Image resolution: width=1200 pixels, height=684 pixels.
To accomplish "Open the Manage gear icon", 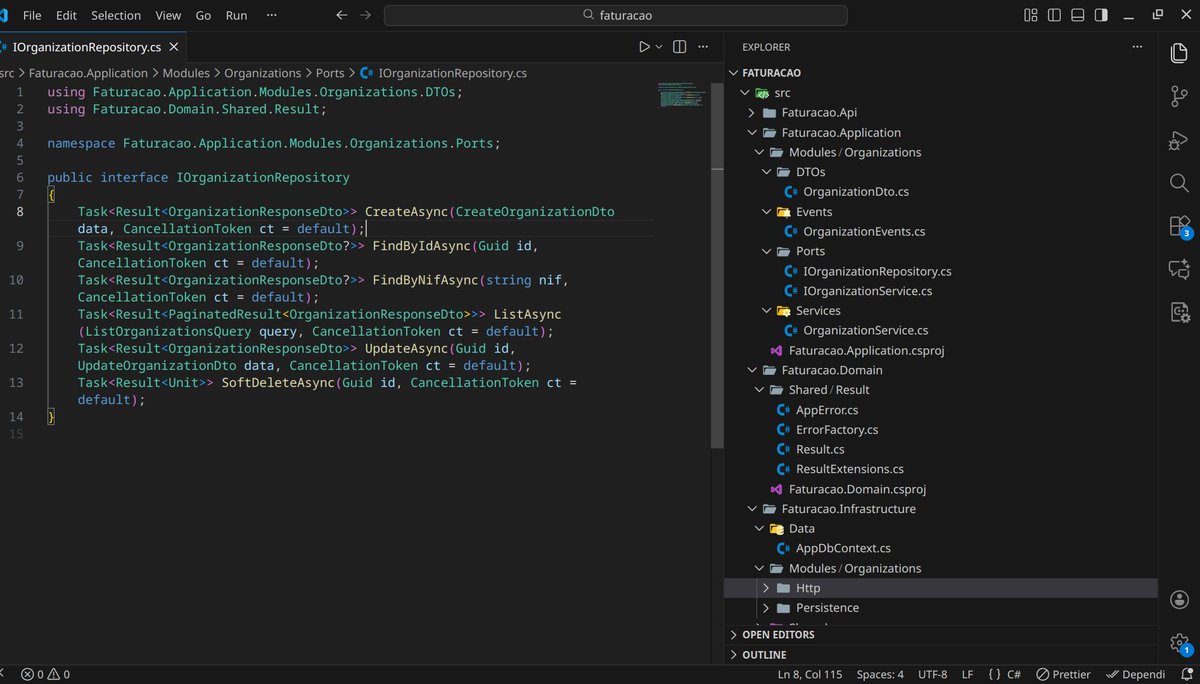I will click(x=1179, y=643).
